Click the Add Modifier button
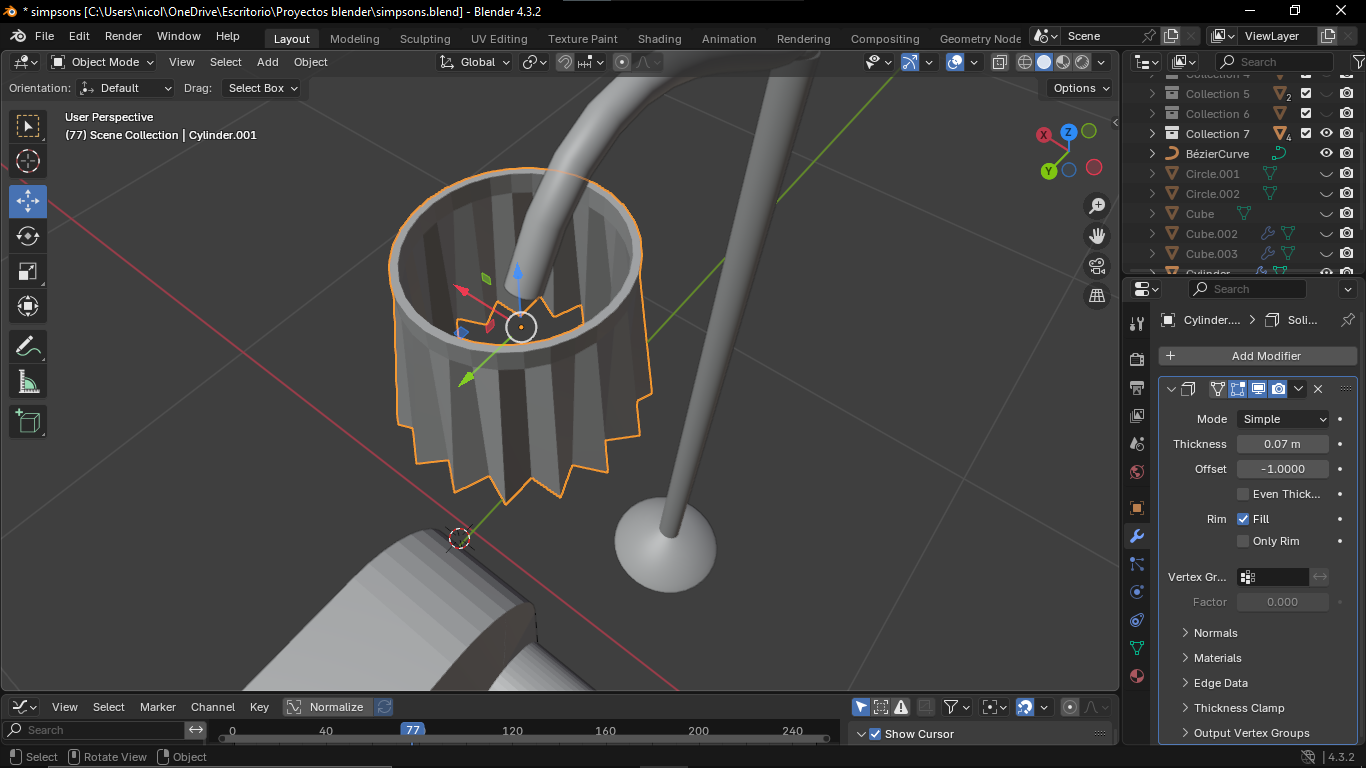 [1258, 356]
